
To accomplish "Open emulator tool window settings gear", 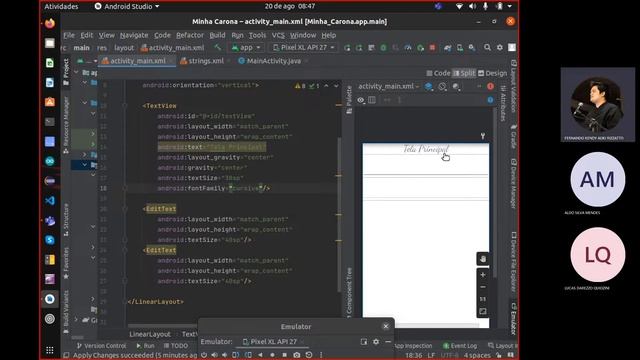I will point(376,342).
